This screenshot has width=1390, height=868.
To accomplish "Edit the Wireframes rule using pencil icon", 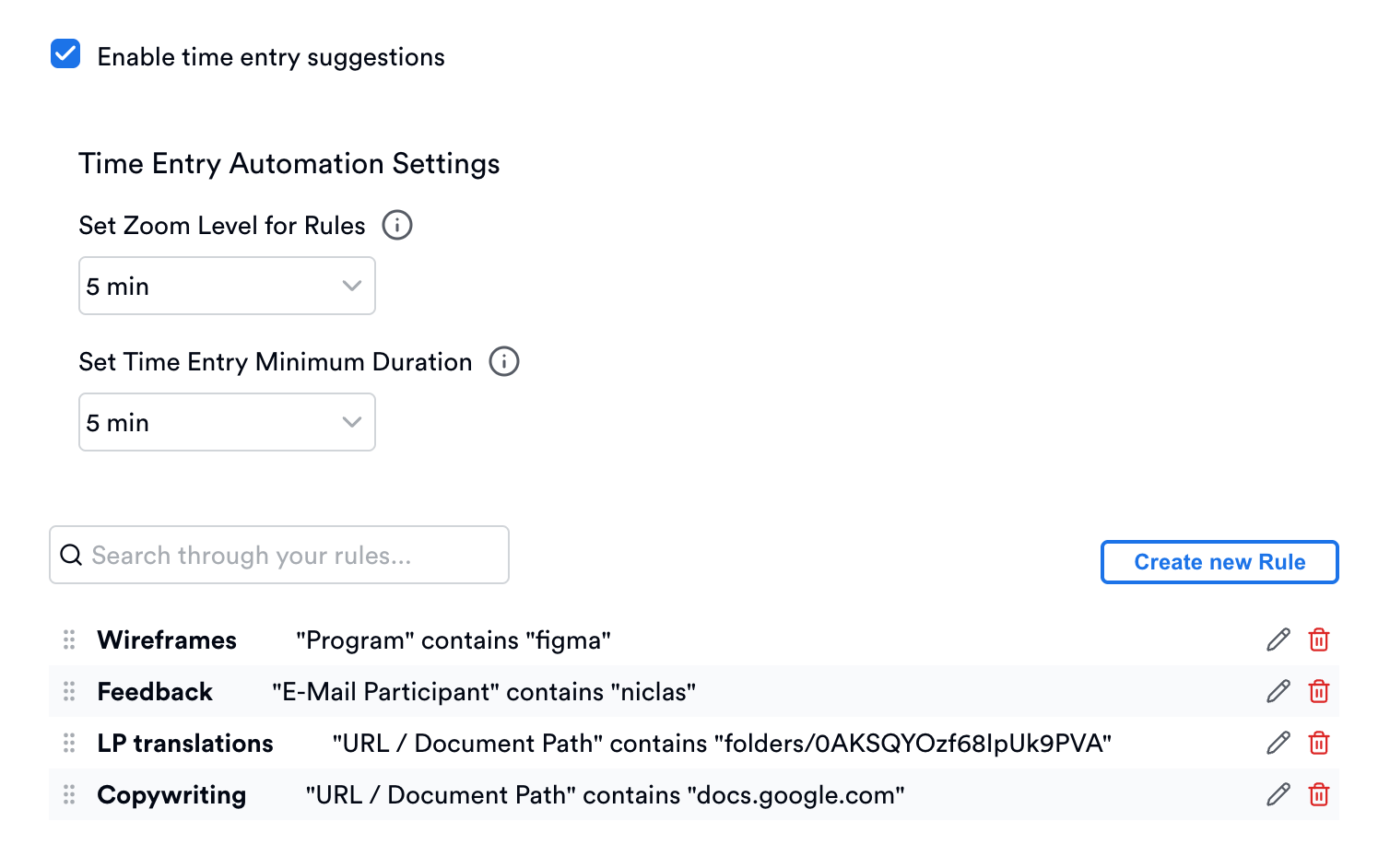I will pyautogui.click(x=1278, y=639).
